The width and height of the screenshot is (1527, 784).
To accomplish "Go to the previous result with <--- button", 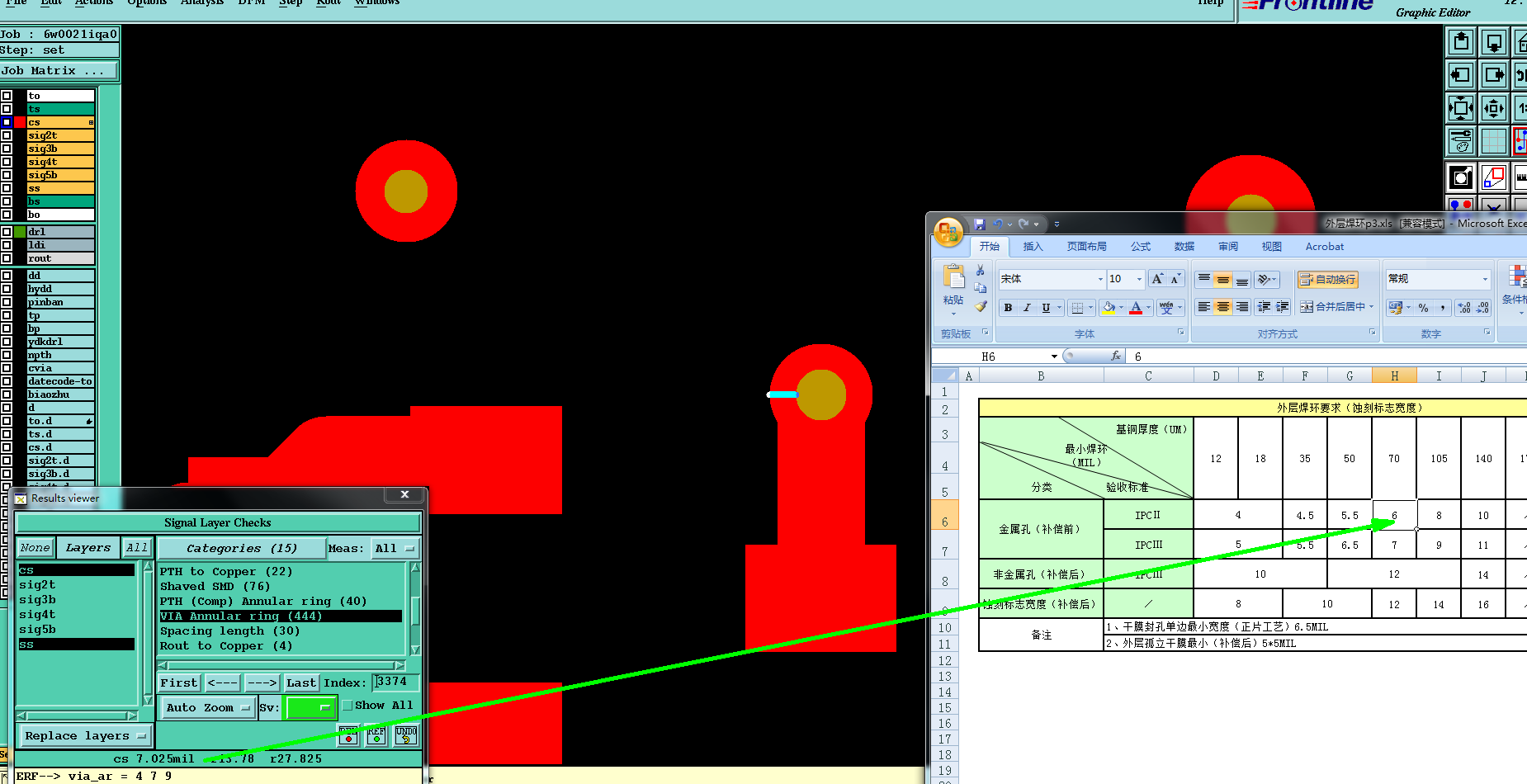I will pos(222,682).
